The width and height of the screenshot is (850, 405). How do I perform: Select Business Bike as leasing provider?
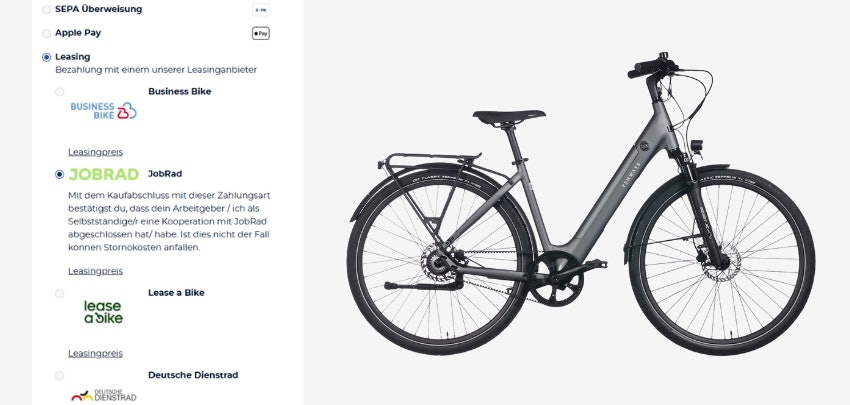coord(60,92)
